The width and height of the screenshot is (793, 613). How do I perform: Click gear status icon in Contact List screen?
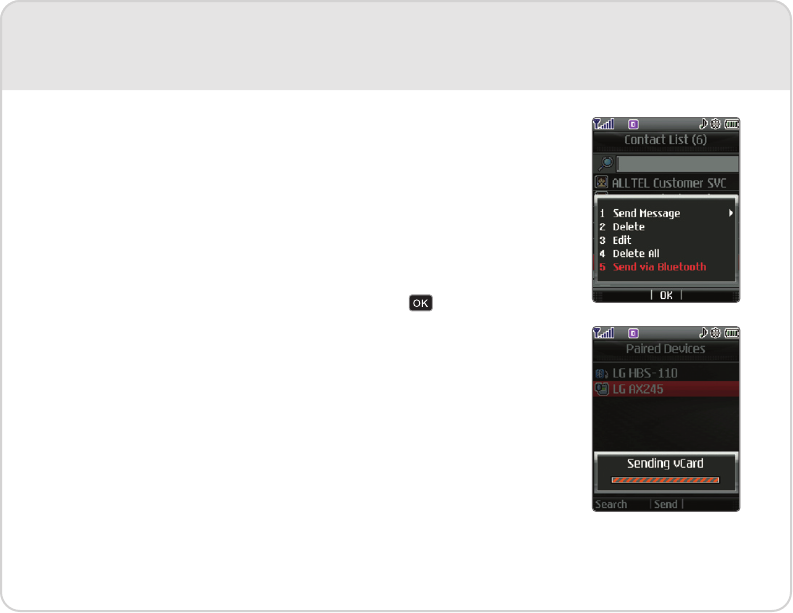coord(715,123)
